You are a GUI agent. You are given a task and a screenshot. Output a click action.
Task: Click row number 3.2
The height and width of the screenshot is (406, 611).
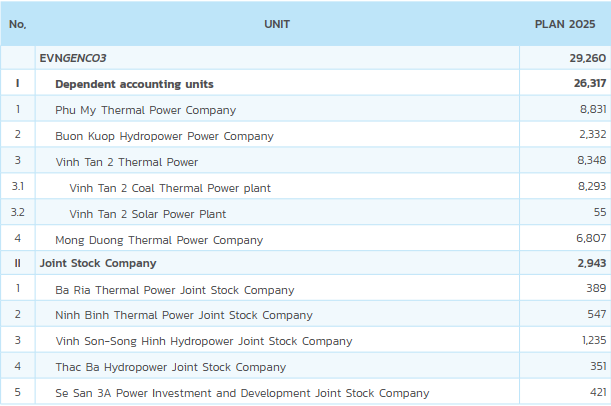(x=18, y=212)
